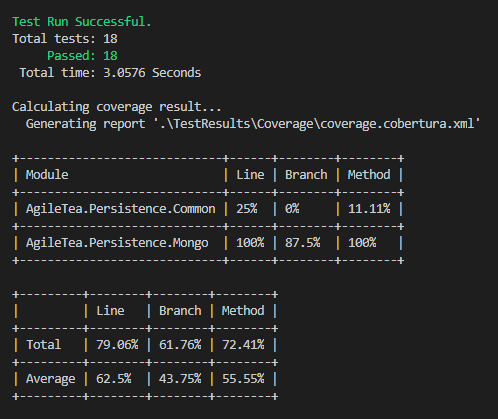Click the green 'Passed: 18' text
Image resolution: width=498 pixels, height=419 pixels.
[x=82, y=56]
